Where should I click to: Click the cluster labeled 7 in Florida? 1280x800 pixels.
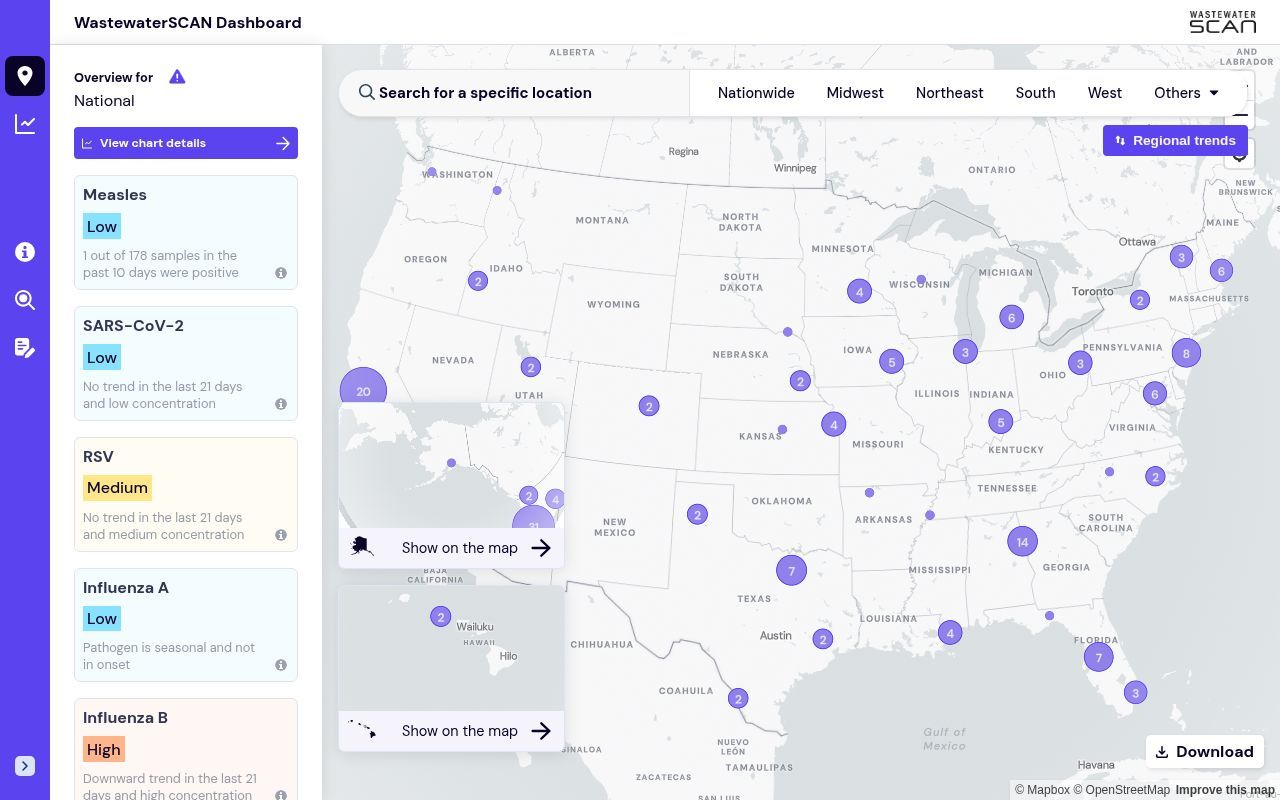1098,657
